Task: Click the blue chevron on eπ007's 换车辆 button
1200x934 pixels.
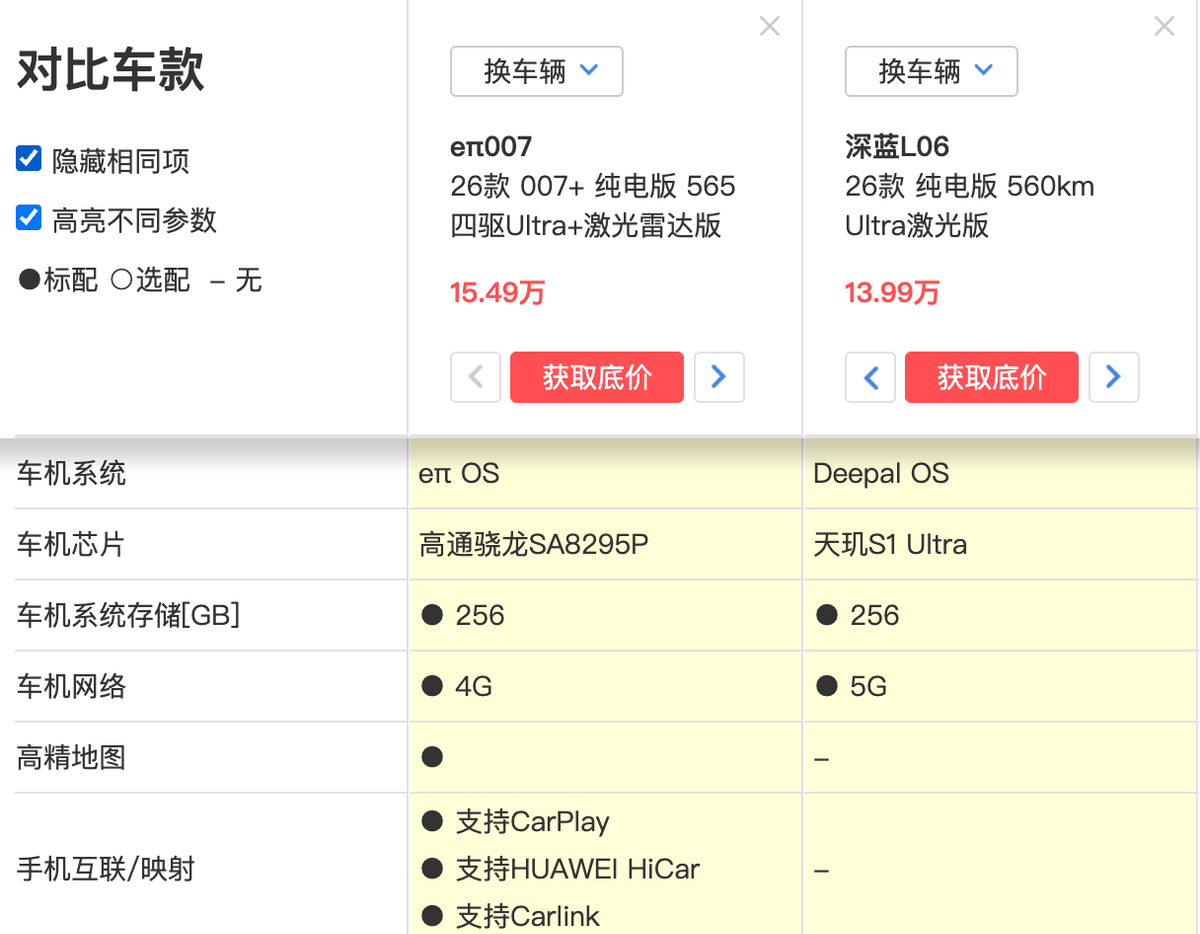Action: (590, 71)
